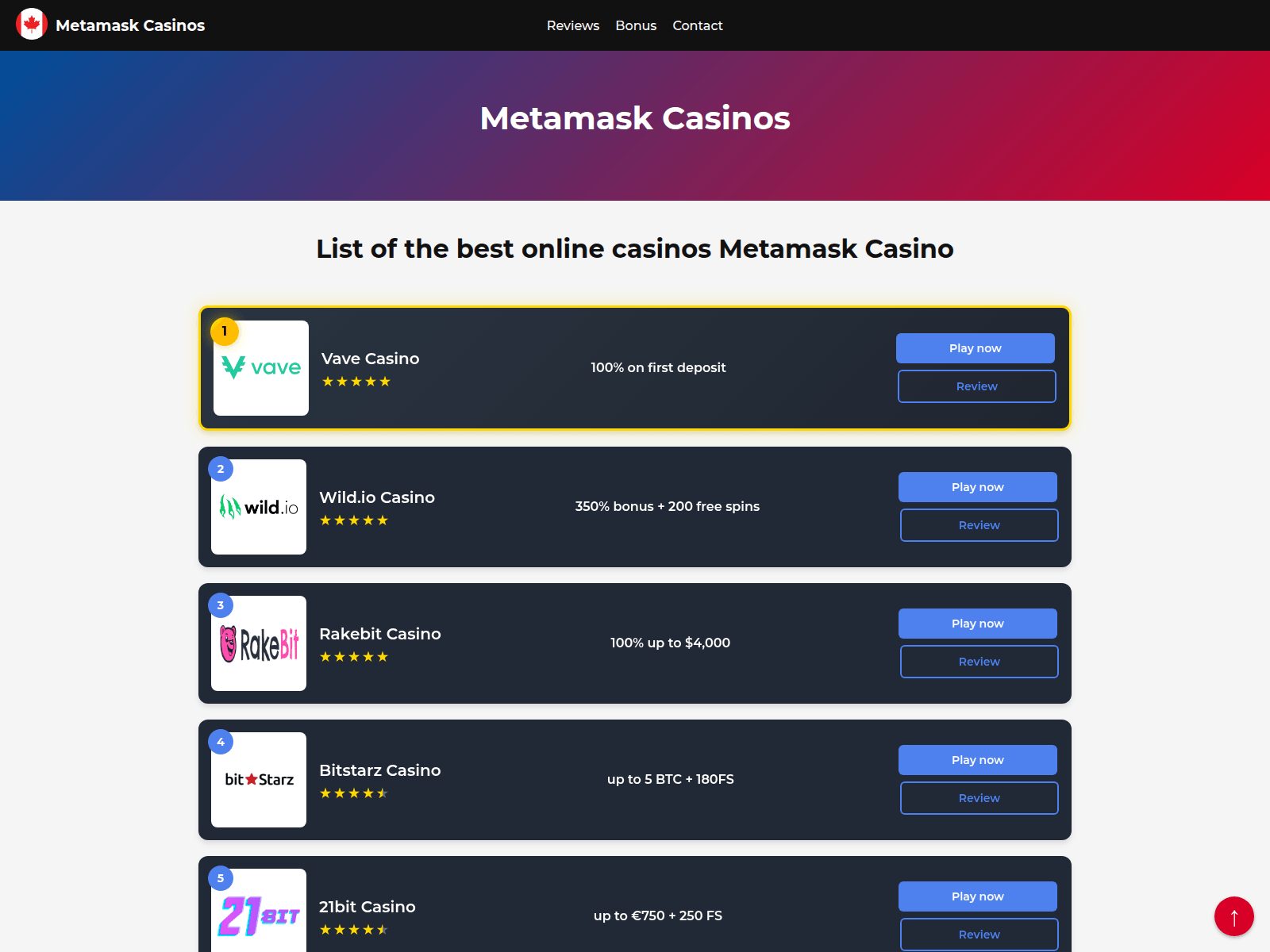This screenshot has height=952, width=1270.
Task: Open the Bonus menu item
Action: (x=636, y=25)
